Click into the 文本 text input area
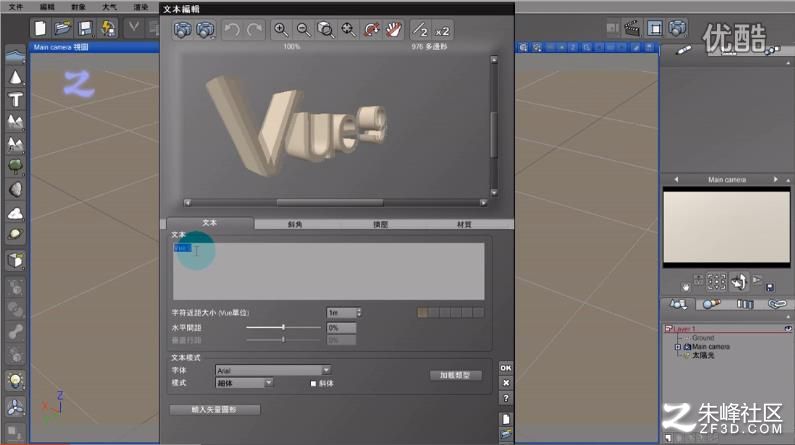 pyautogui.click(x=329, y=271)
